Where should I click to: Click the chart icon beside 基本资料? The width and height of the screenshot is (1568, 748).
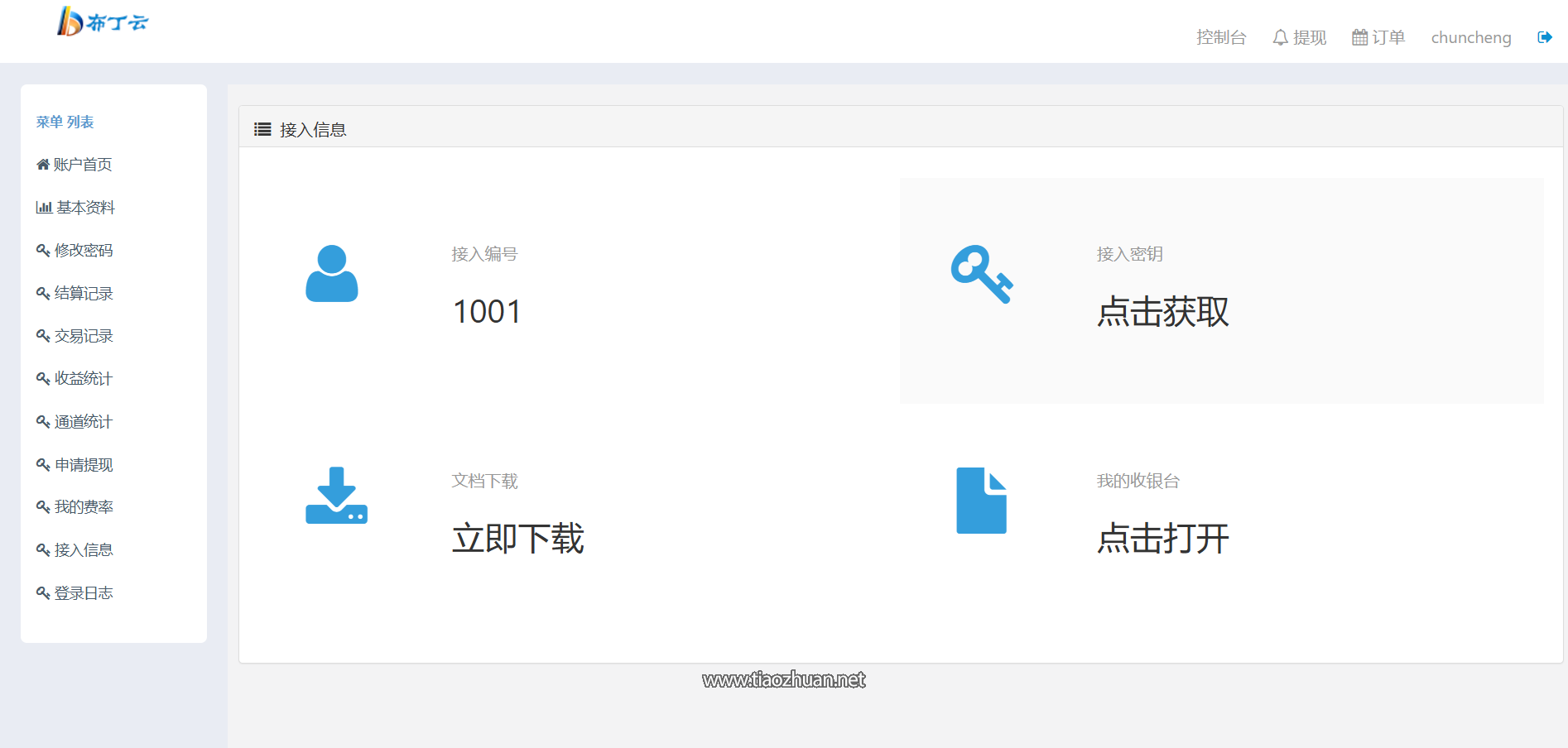[43, 207]
